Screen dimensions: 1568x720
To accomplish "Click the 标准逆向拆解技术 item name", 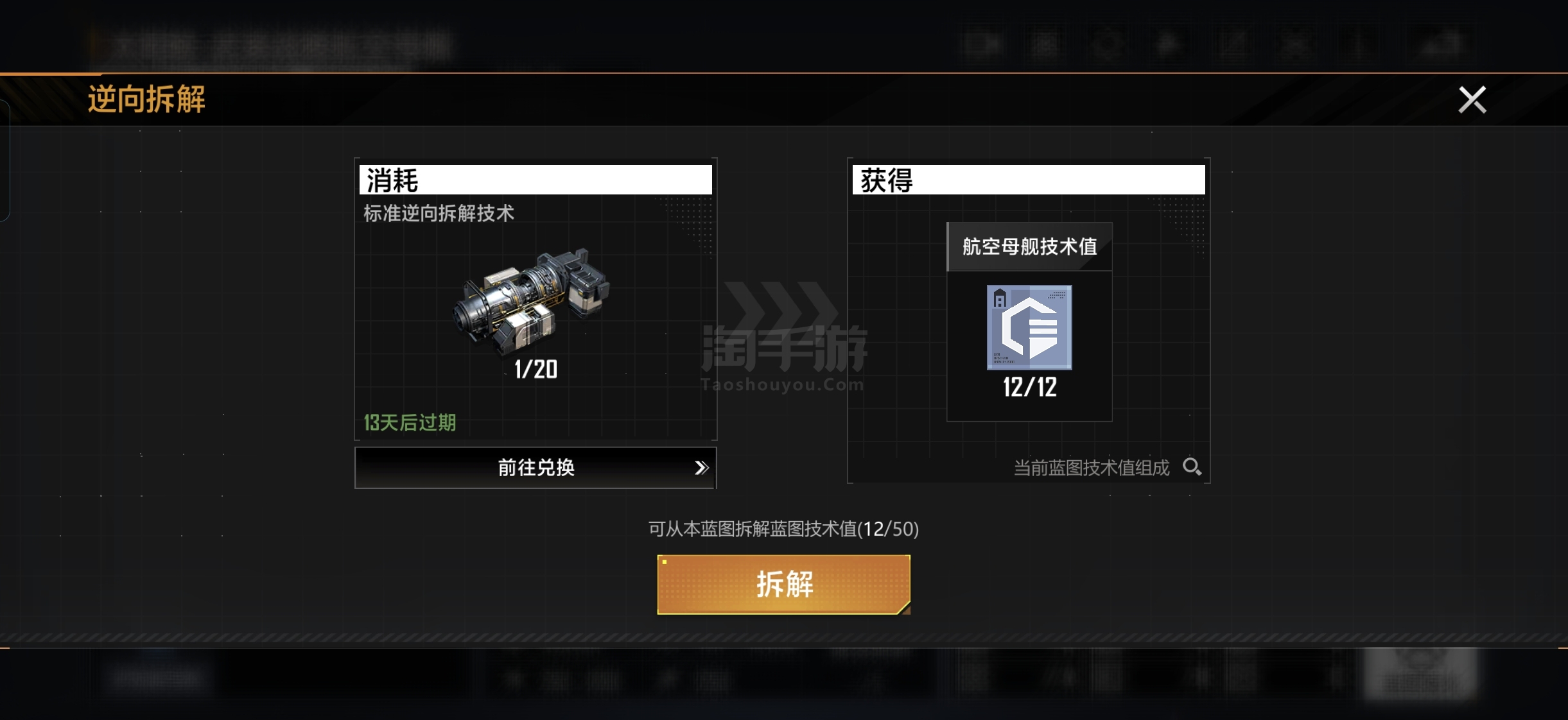I will point(439,213).
